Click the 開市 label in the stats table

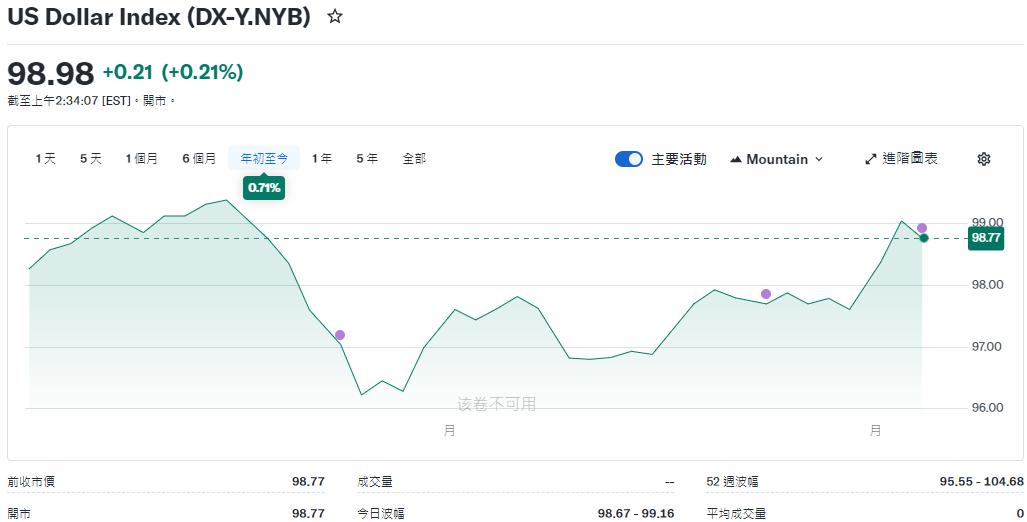coord(19,513)
